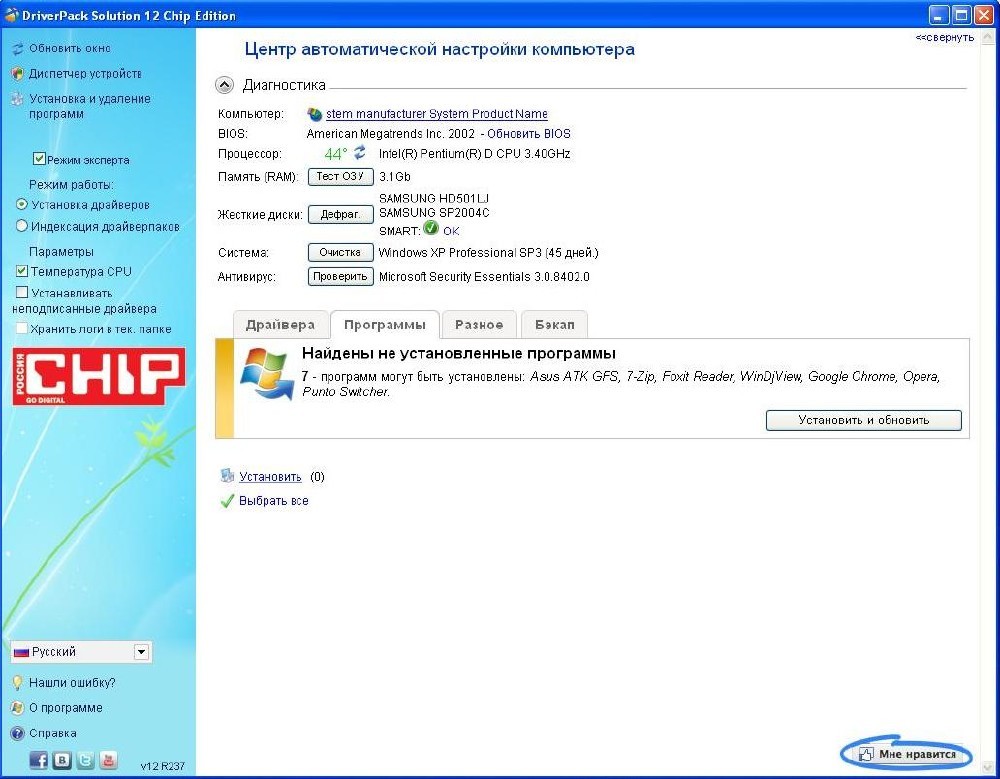Click the install icon left of Установить
This screenshot has width=1000, height=779.
[x=226, y=475]
